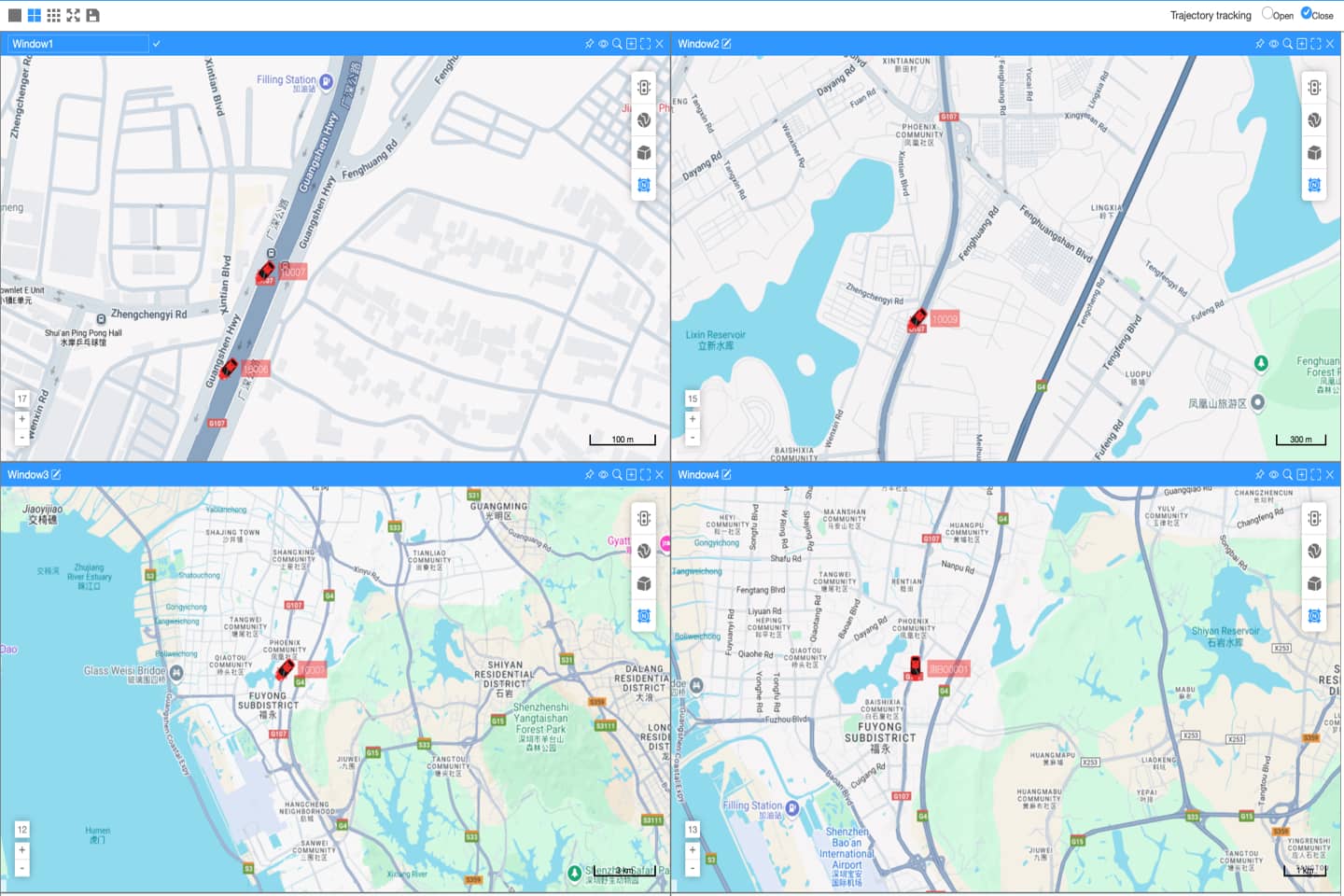This screenshot has height=896, width=1344.
Task: Click the blue frame icon in Window1 map
Action: point(644,185)
